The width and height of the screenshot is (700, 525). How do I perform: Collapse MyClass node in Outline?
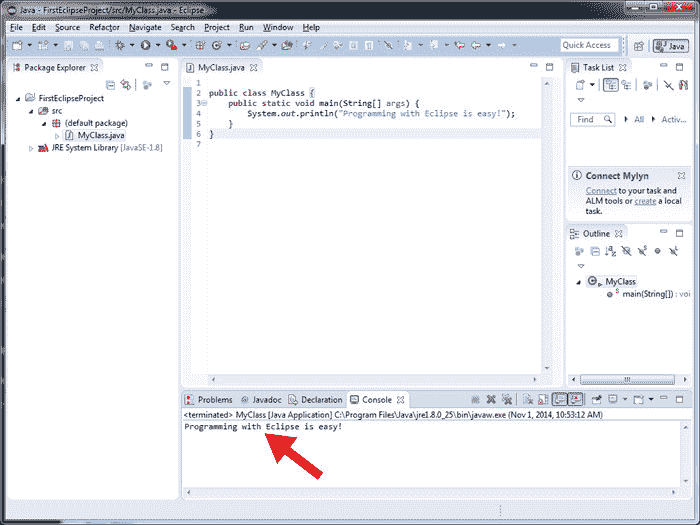(x=579, y=282)
